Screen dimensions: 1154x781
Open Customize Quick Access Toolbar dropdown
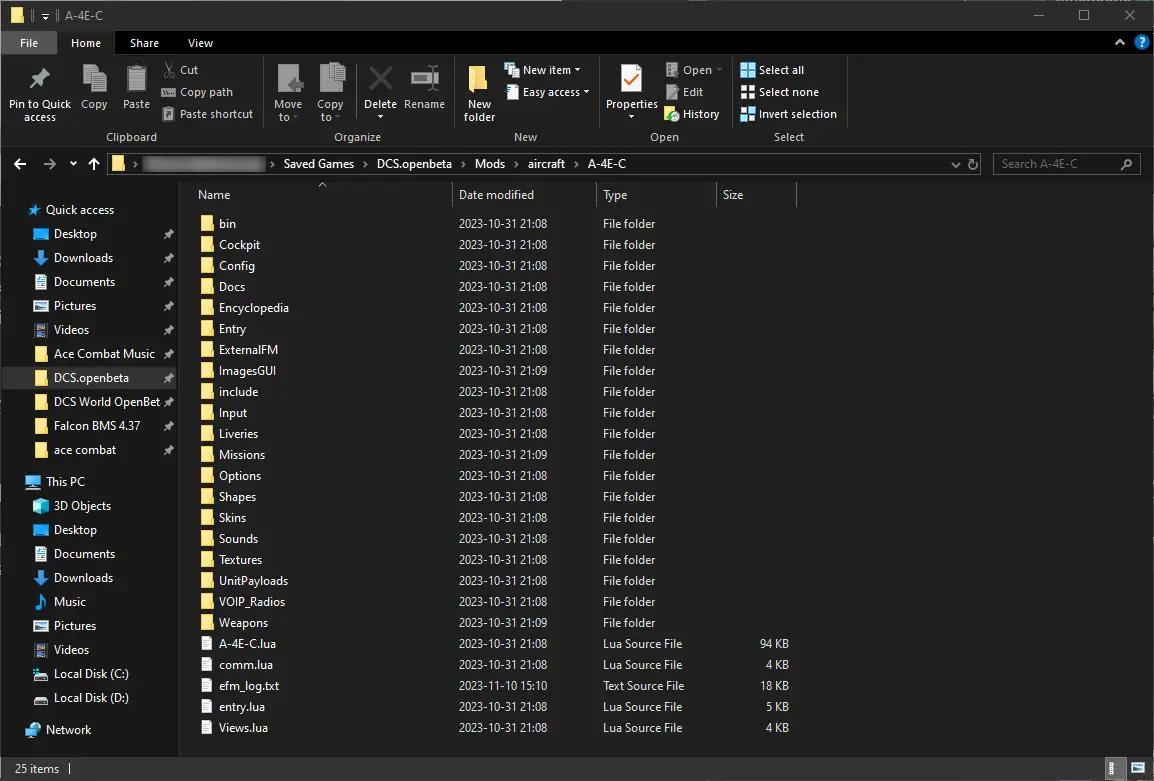tap(45, 15)
